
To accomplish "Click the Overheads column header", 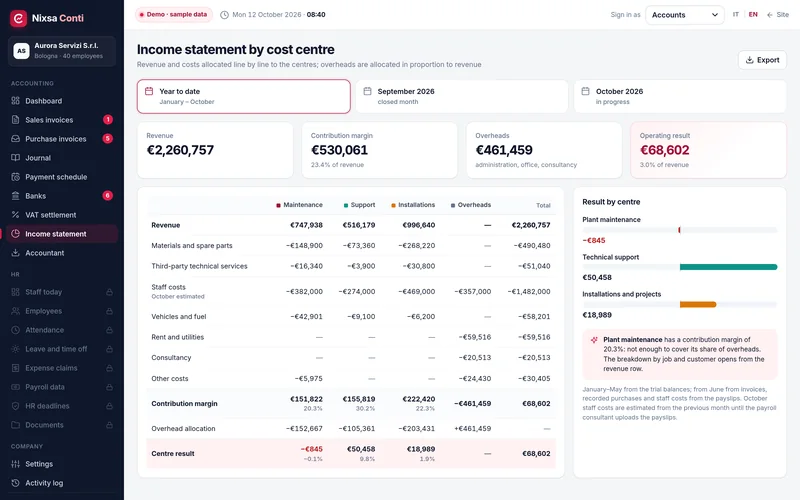I will (x=470, y=205).
